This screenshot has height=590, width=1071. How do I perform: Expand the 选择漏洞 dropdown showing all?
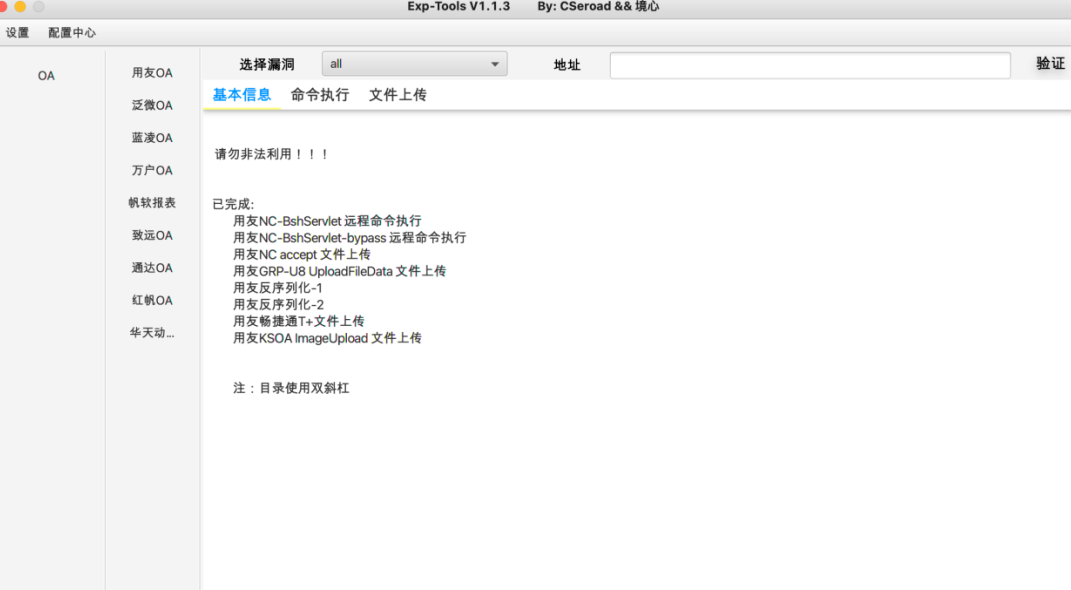(x=415, y=64)
